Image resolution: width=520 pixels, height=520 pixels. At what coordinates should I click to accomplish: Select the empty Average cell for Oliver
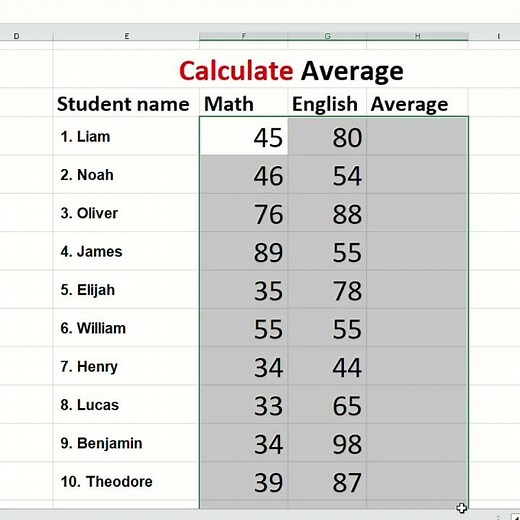[x=418, y=213]
